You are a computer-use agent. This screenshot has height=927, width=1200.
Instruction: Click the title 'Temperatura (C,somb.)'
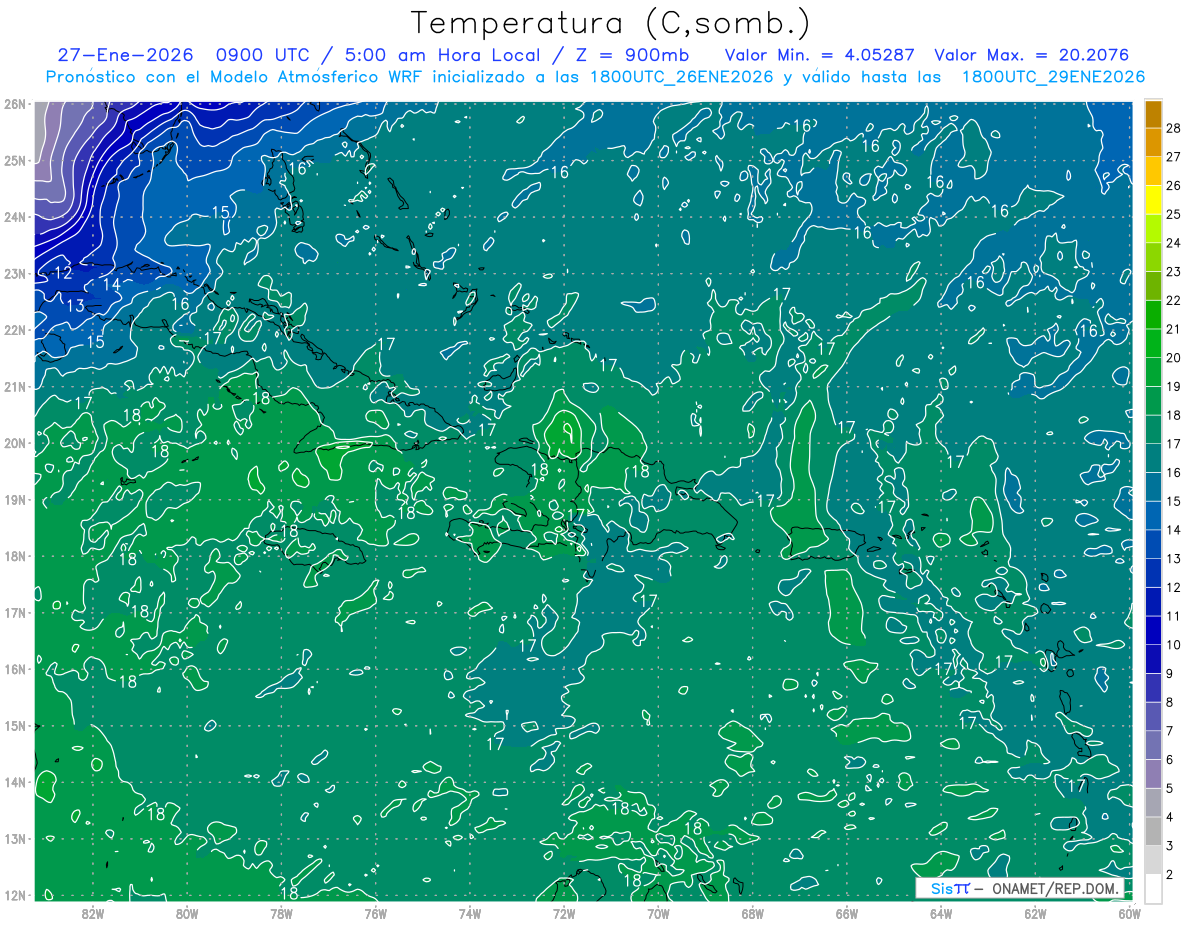[611, 24]
